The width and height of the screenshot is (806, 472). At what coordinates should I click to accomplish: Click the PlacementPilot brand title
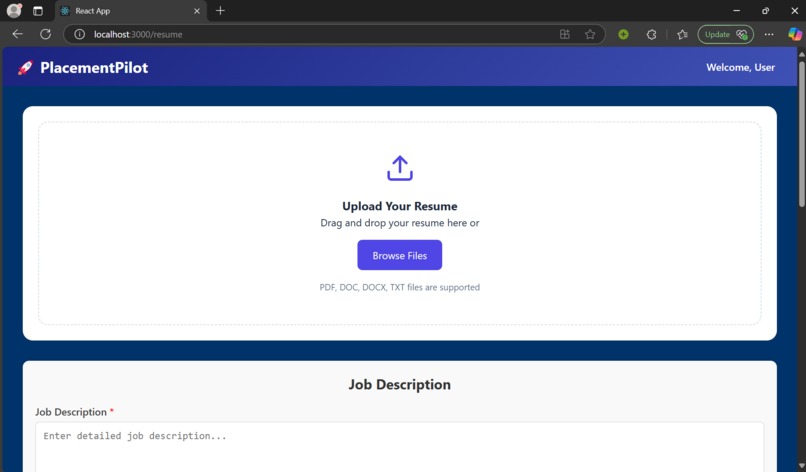pos(94,67)
